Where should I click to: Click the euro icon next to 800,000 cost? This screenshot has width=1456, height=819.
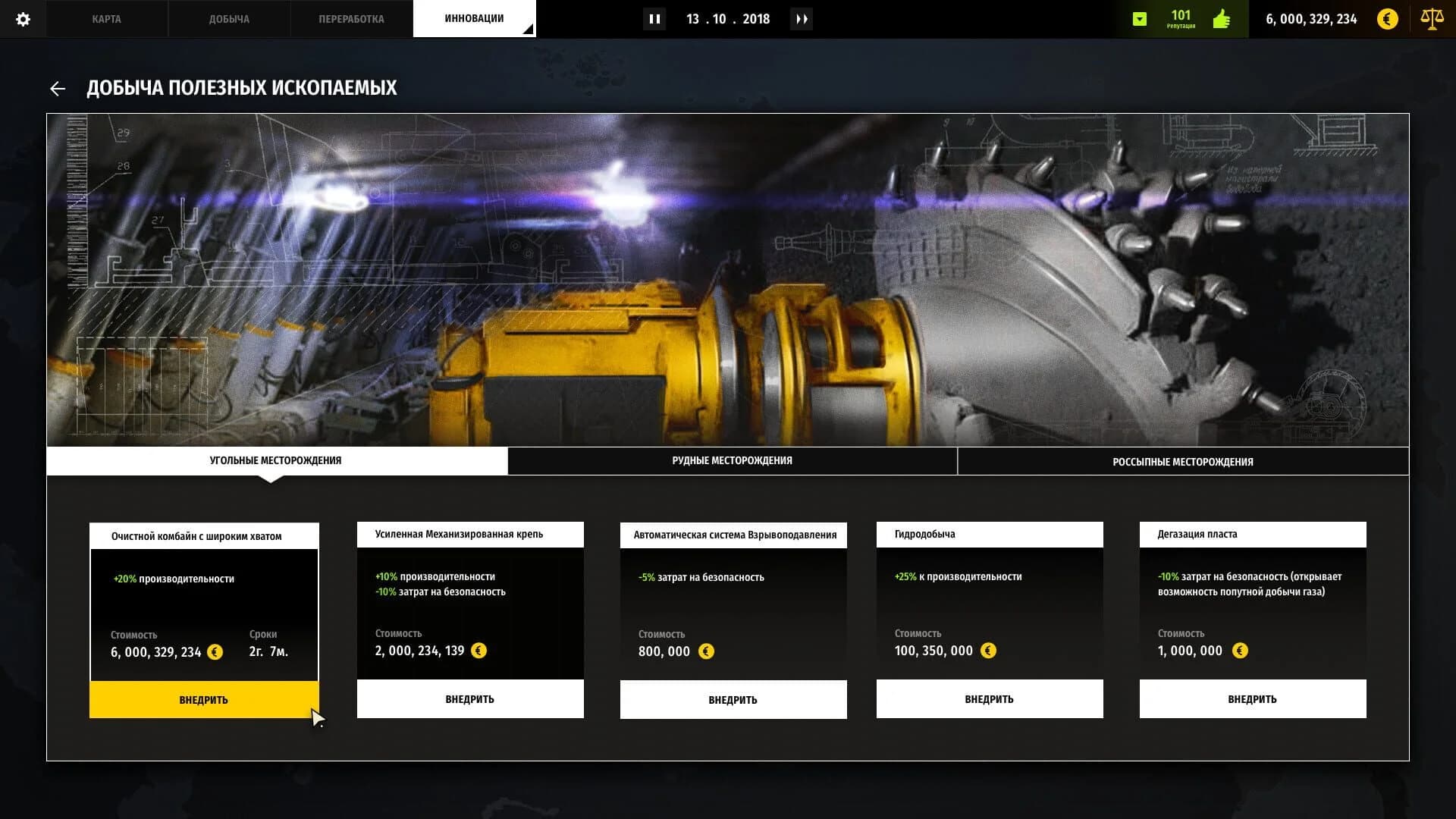pyautogui.click(x=706, y=651)
